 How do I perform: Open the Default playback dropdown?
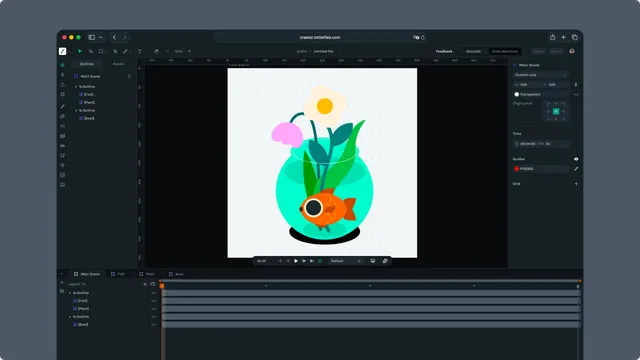345,261
